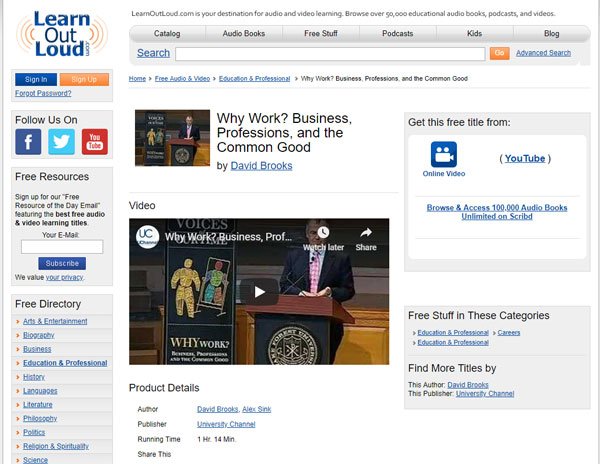Open the Facebook icon under Follow Us On
Image resolution: width=600 pixels, height=464 pixels.
(x=28, y=142)
